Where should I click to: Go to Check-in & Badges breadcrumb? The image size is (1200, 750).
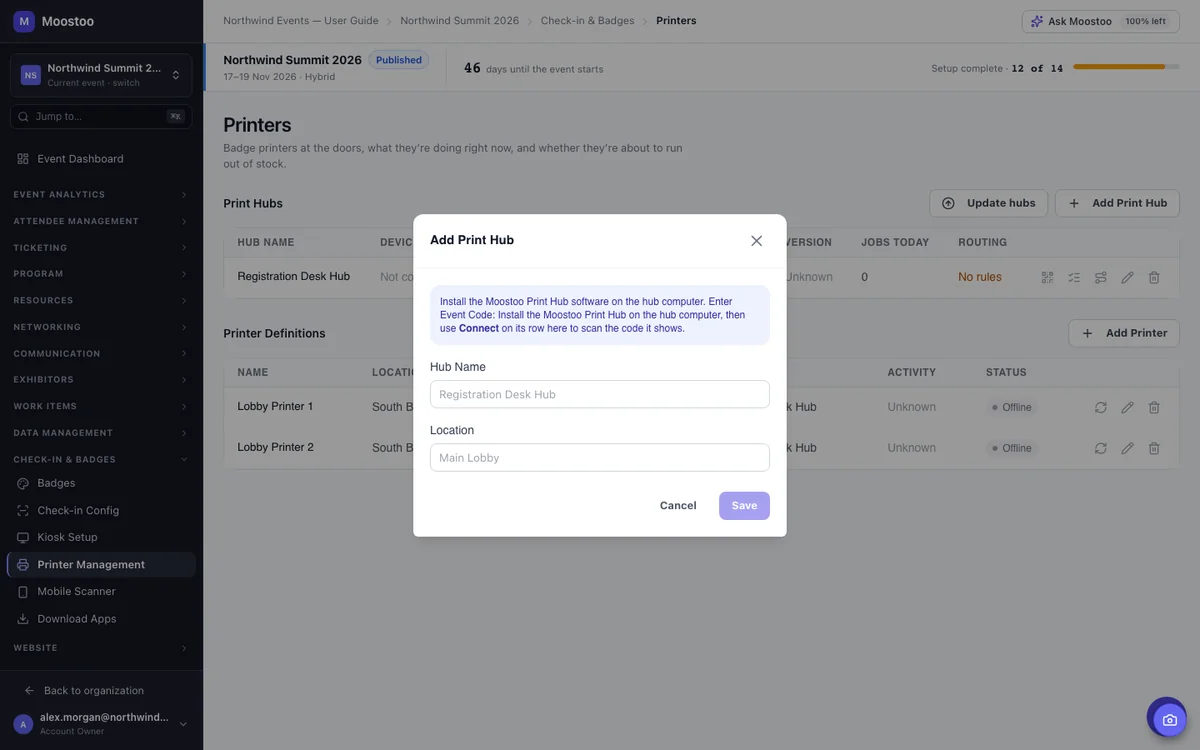pyautogui.click(x=588, y=21)
